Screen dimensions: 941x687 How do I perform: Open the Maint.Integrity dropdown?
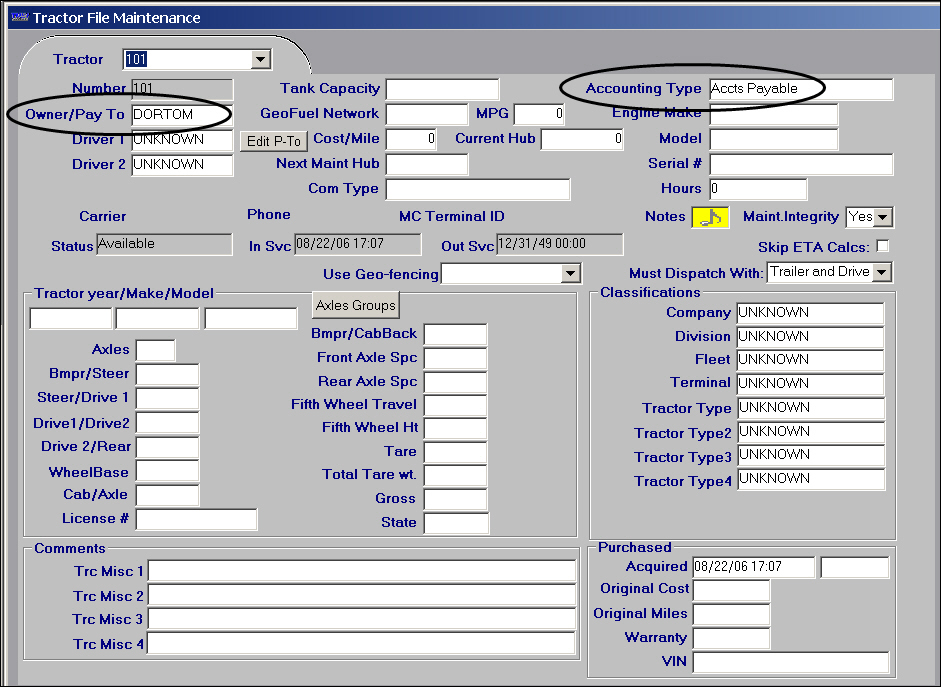click(883, 217)
